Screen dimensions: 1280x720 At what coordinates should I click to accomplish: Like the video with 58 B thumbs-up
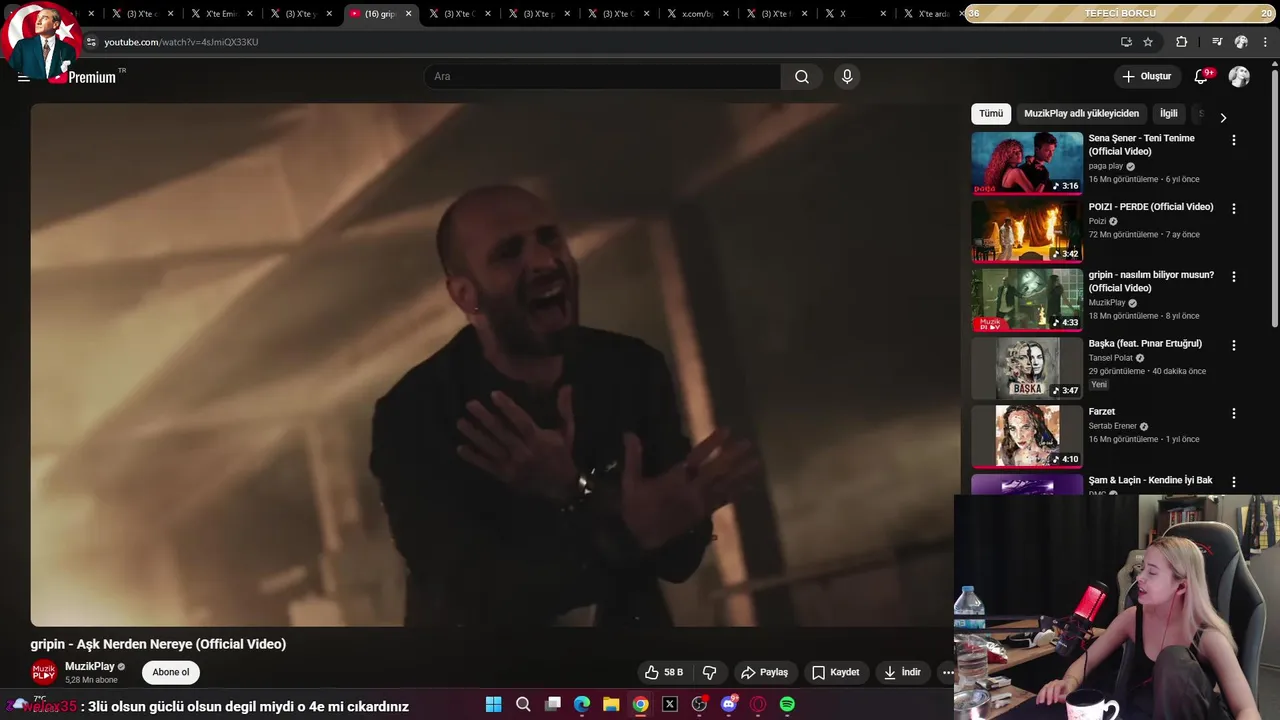coord(664,672)
